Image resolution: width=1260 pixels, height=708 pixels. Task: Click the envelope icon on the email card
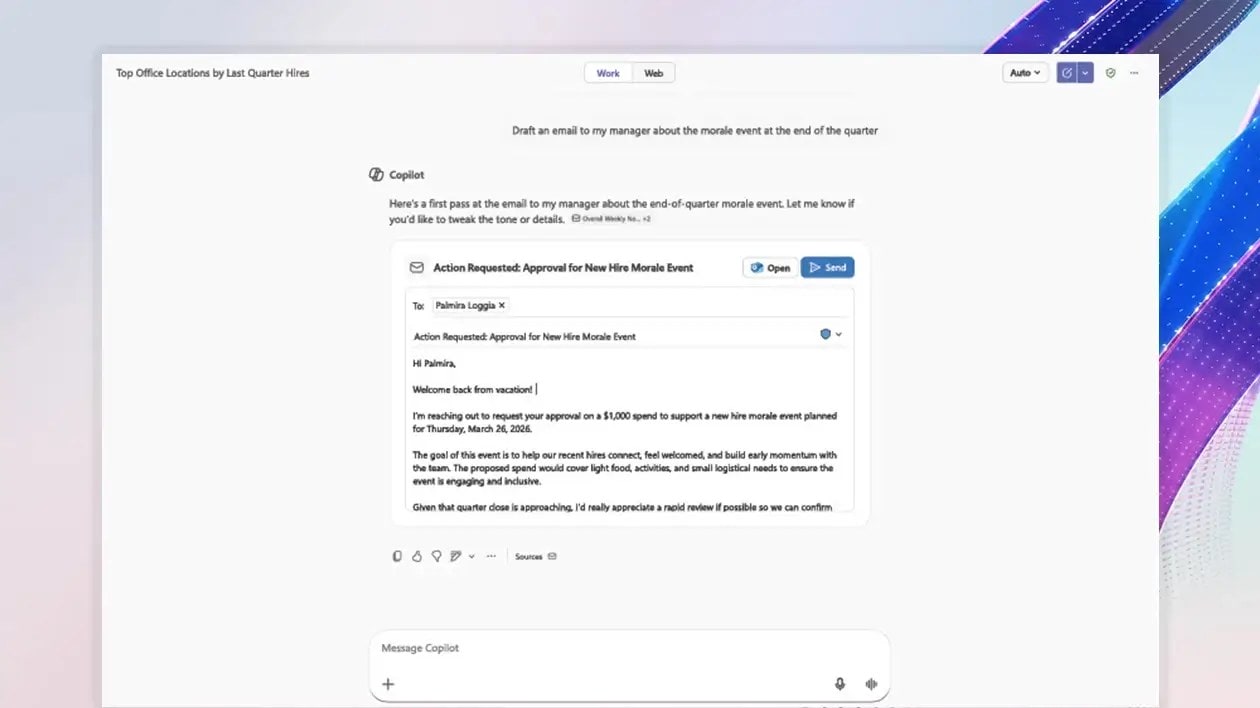[416, 267]
